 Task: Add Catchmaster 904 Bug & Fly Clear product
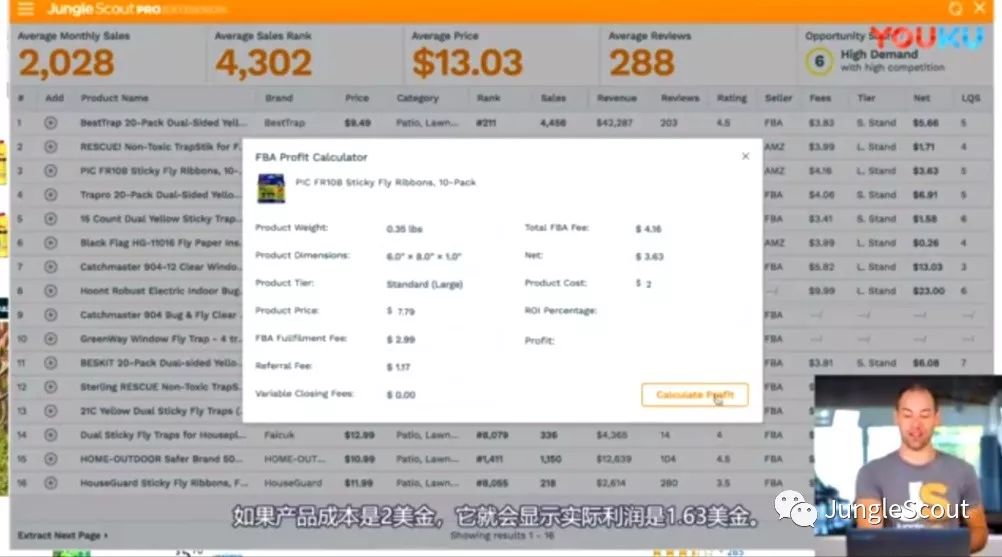tap(50, 315)
